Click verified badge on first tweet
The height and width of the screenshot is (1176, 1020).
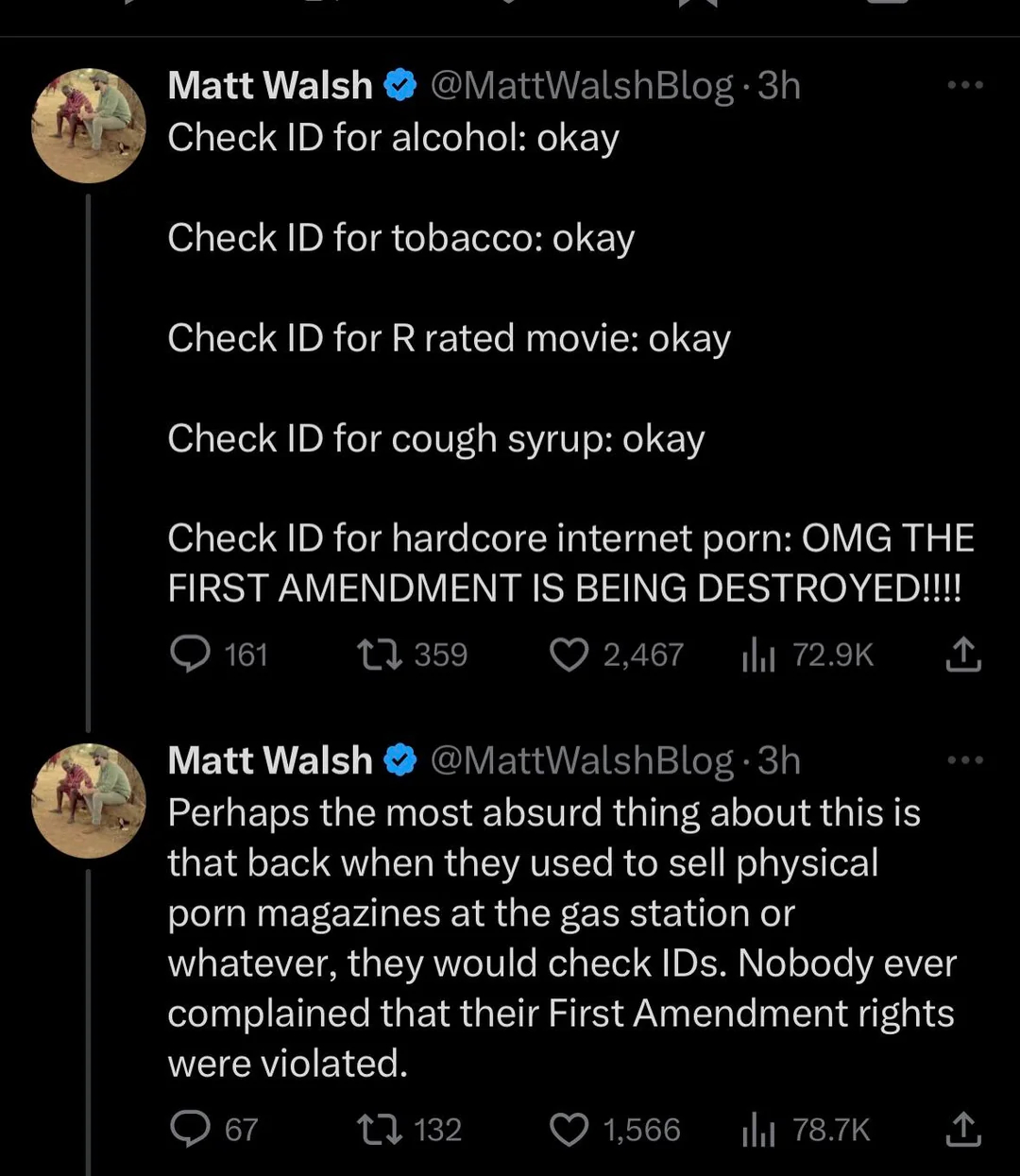[x=401, y=86]
